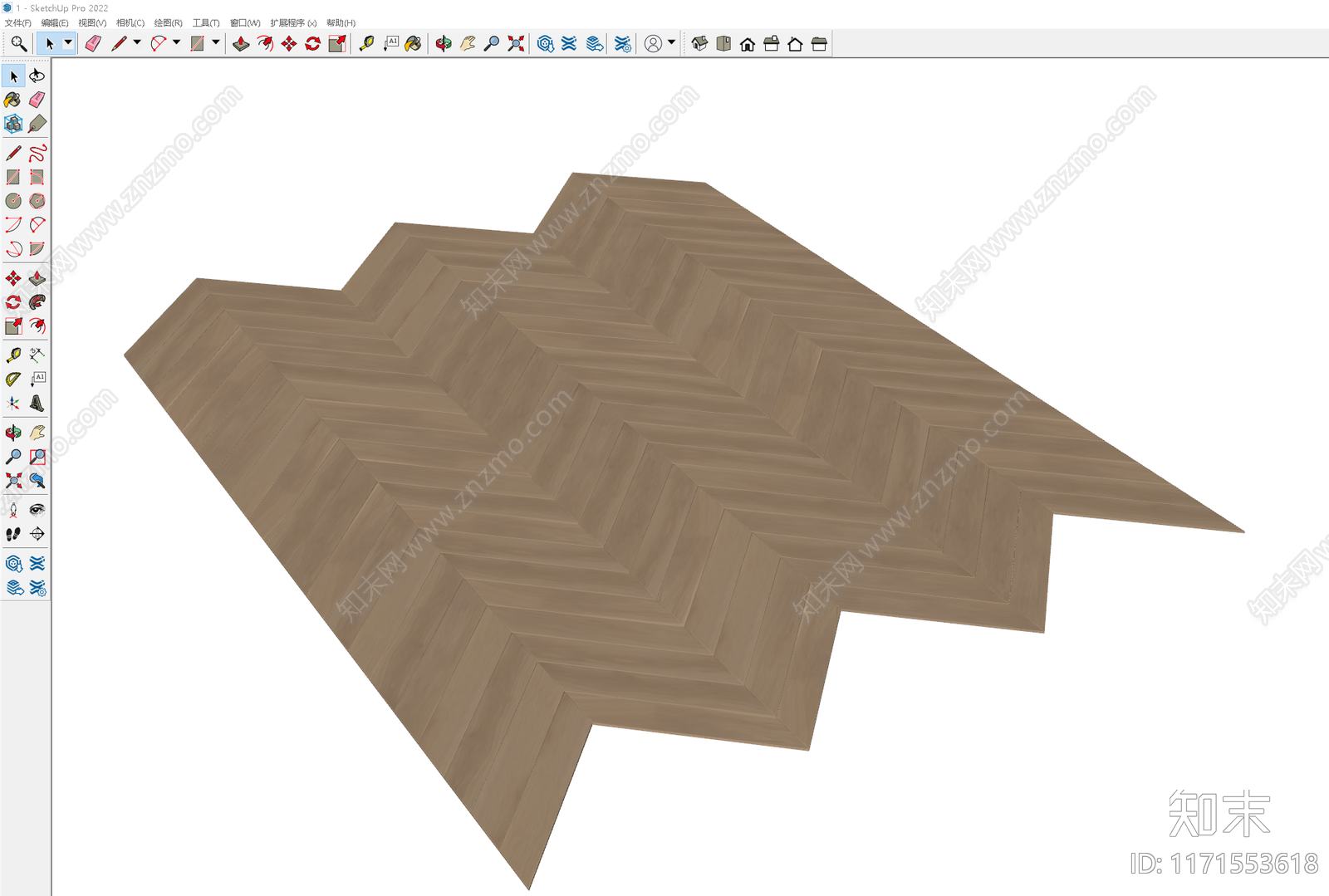Open Extension Warehouse from the top toolbar
The image size is (1329, 896).
coord(569,44)
